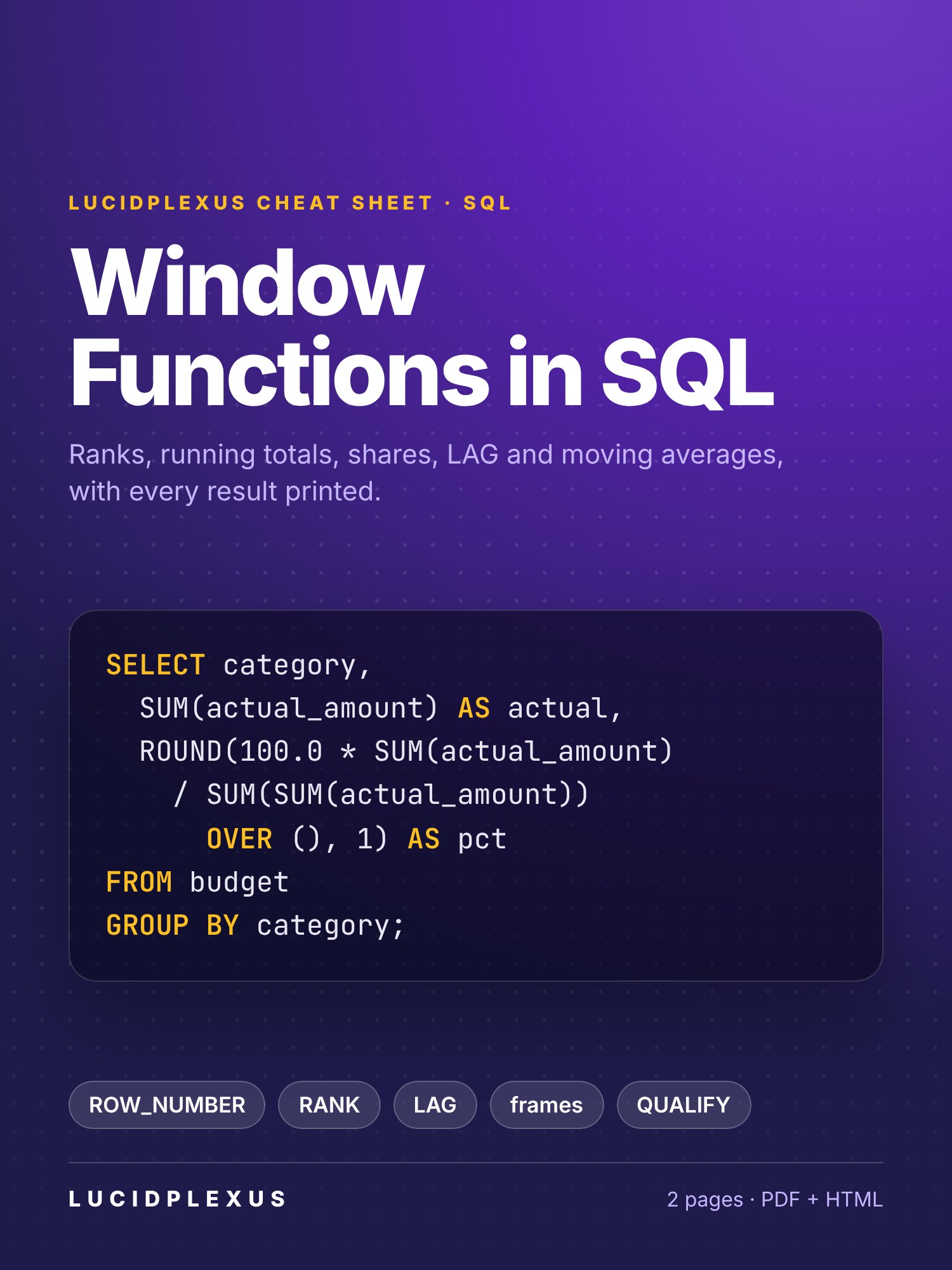Choose the LAG tag pill
The height and width of the screenshot is (1270, 952).
pyautogui.click(x=435, y=1105)
